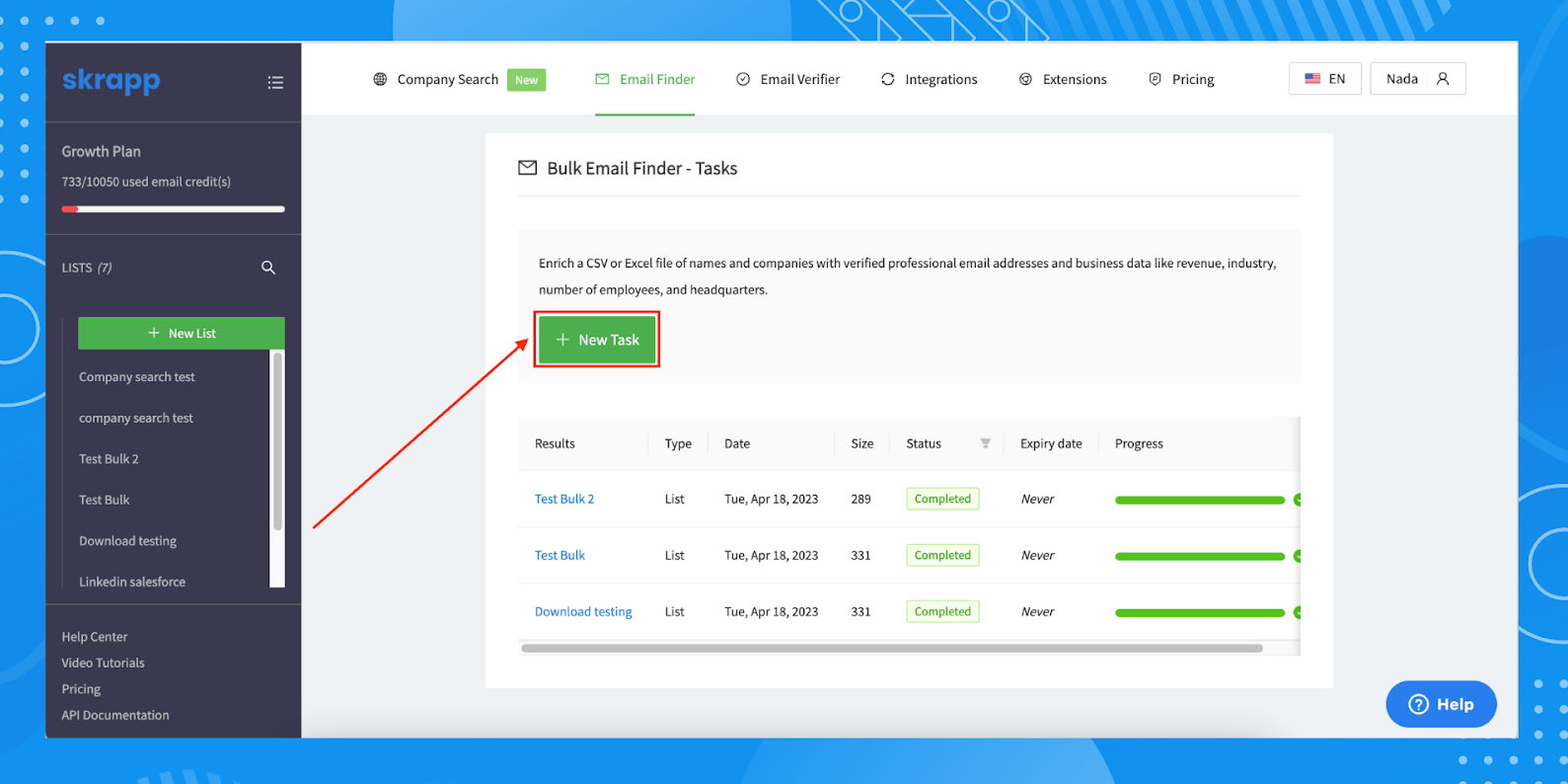The image size is (1568, 784).
Task: Click the checkmark icon beside Email Verifier
Action: coord(743,79)
